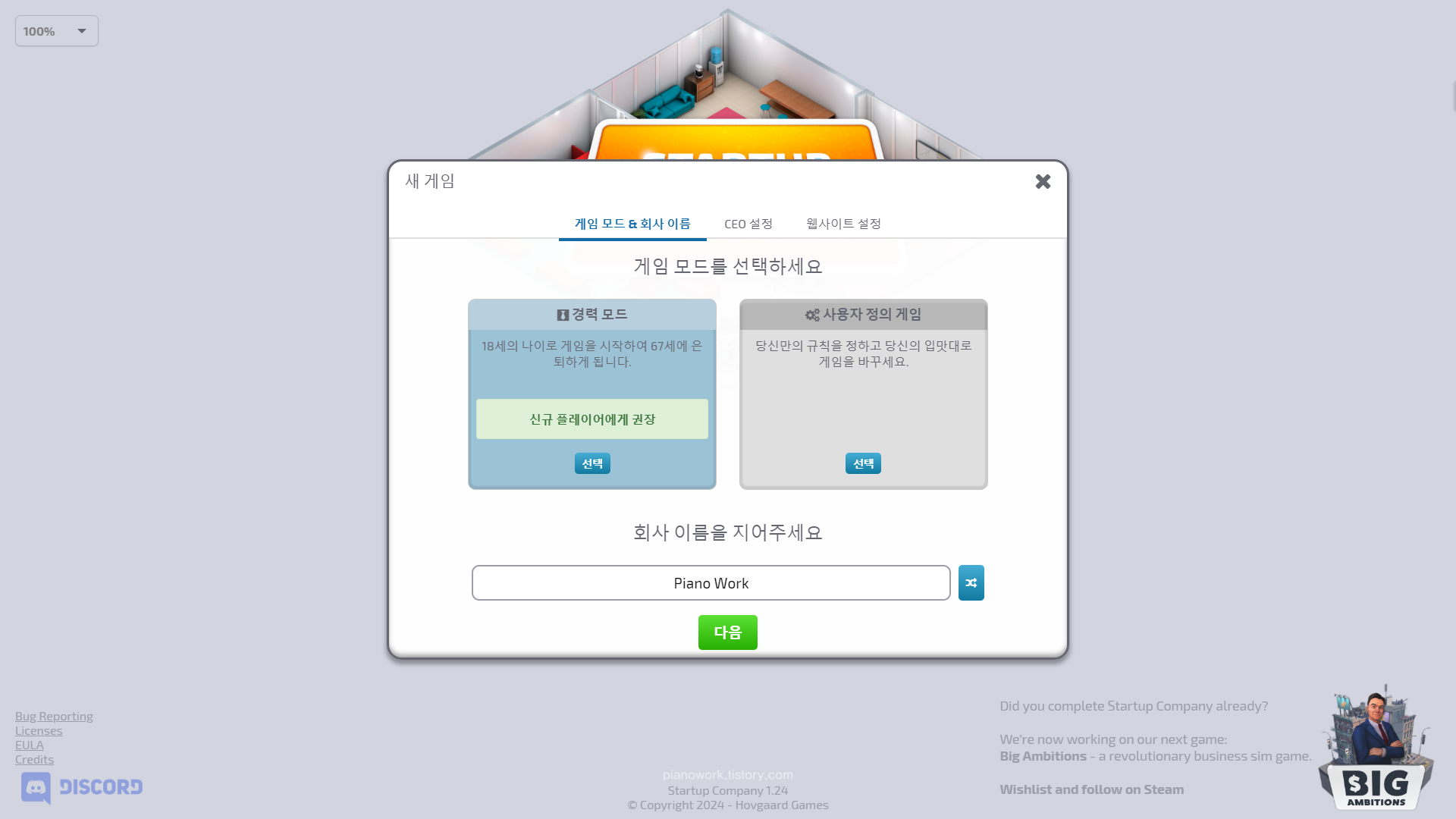Select the 경력 모드 선택 button
This screenshot has height=819, width=1456.
click(x=592, y=463)
